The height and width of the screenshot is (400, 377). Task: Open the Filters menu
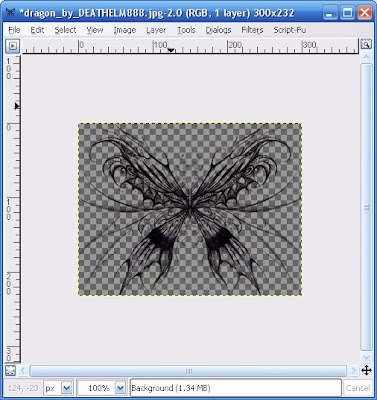point(252,30)
